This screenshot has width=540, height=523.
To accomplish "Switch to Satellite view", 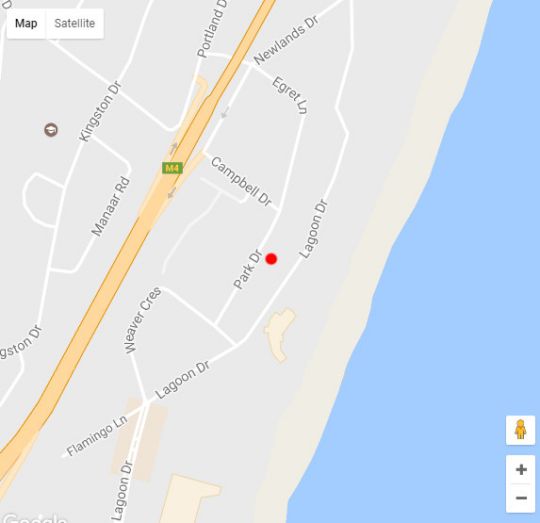I will pos(74,23).
